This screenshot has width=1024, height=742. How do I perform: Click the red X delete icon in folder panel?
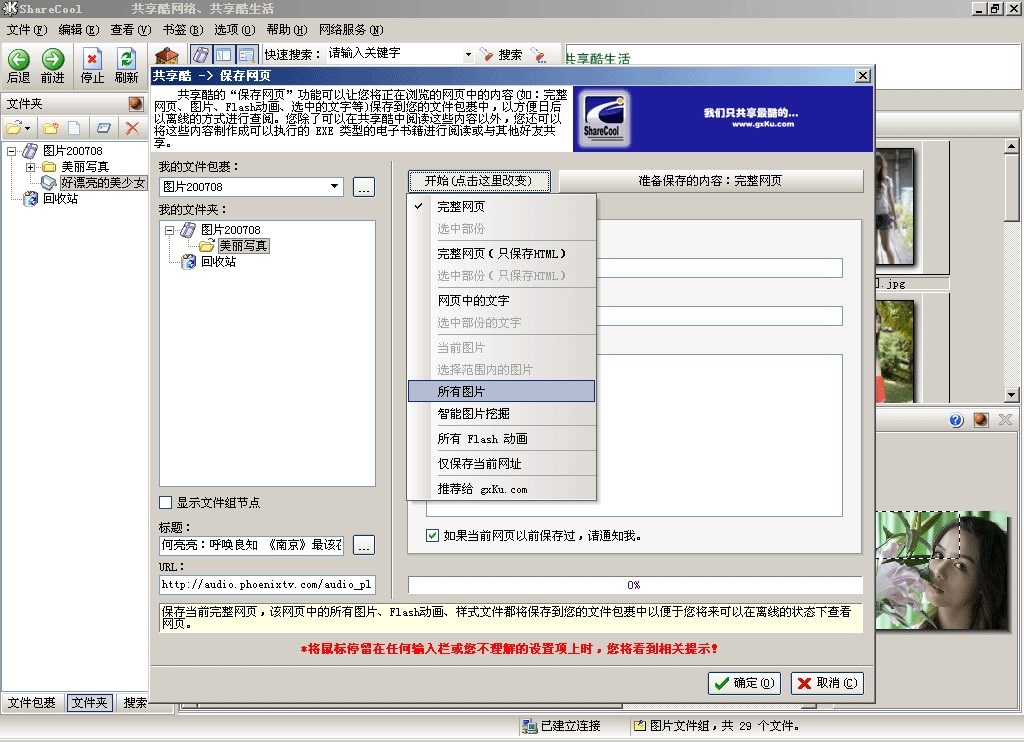[x=131, y=127]
